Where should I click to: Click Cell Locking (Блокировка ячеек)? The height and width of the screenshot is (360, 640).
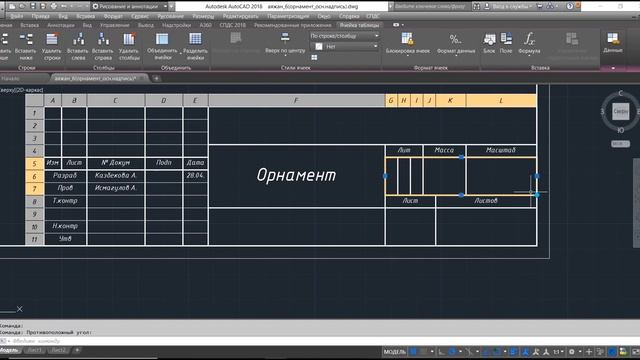click(407, 43)
